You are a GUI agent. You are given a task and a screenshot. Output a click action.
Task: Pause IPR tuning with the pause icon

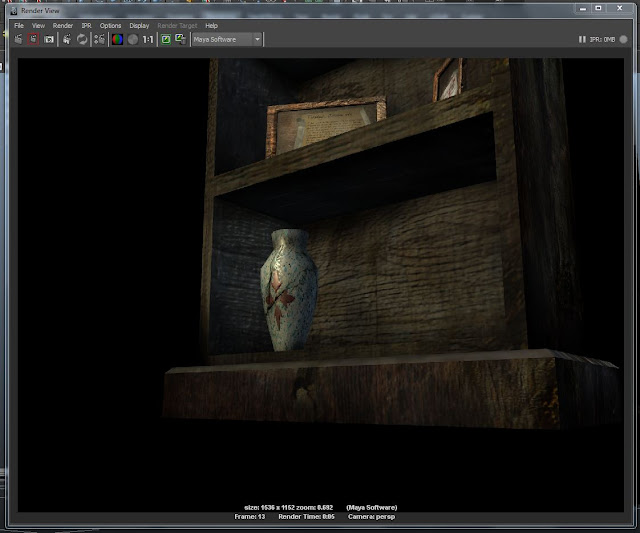click(582, 40)
